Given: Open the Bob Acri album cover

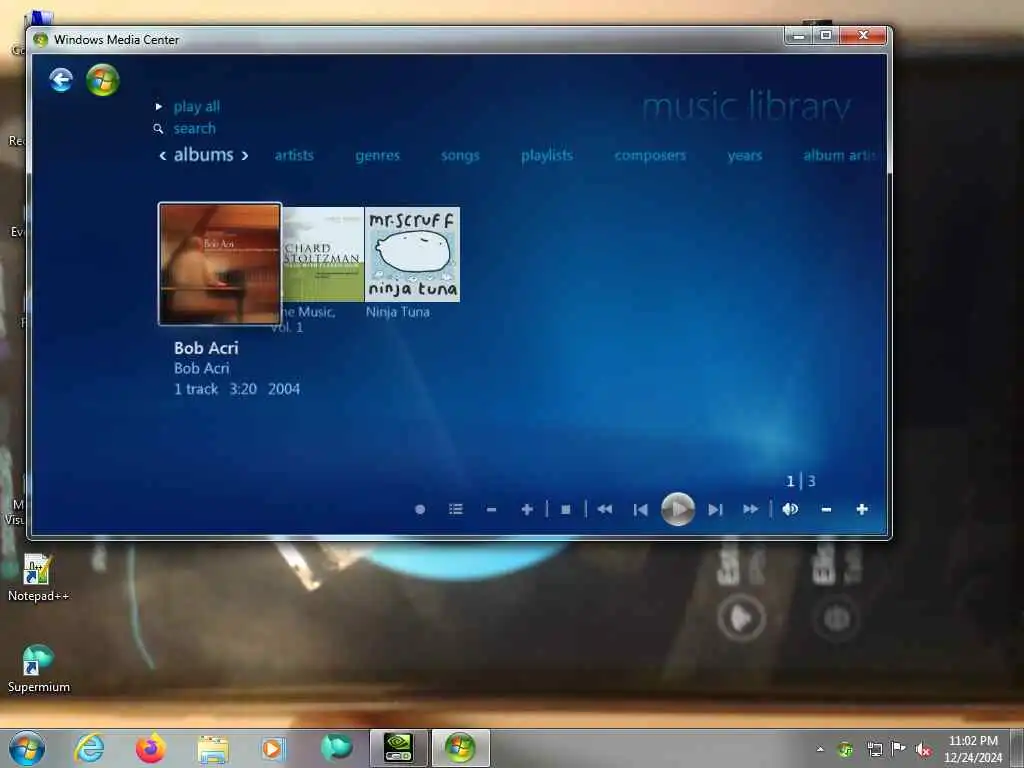Looking at the screenshot, I should tap(220, 264).
